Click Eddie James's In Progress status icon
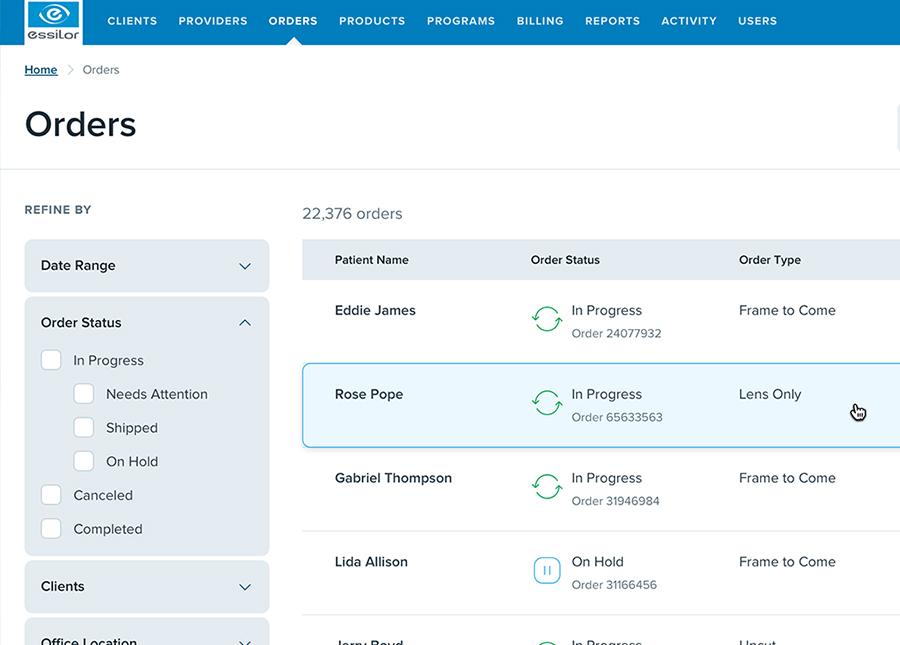Image resolution: width=900 pixels, height=645 pixels. tap(546, 320)
